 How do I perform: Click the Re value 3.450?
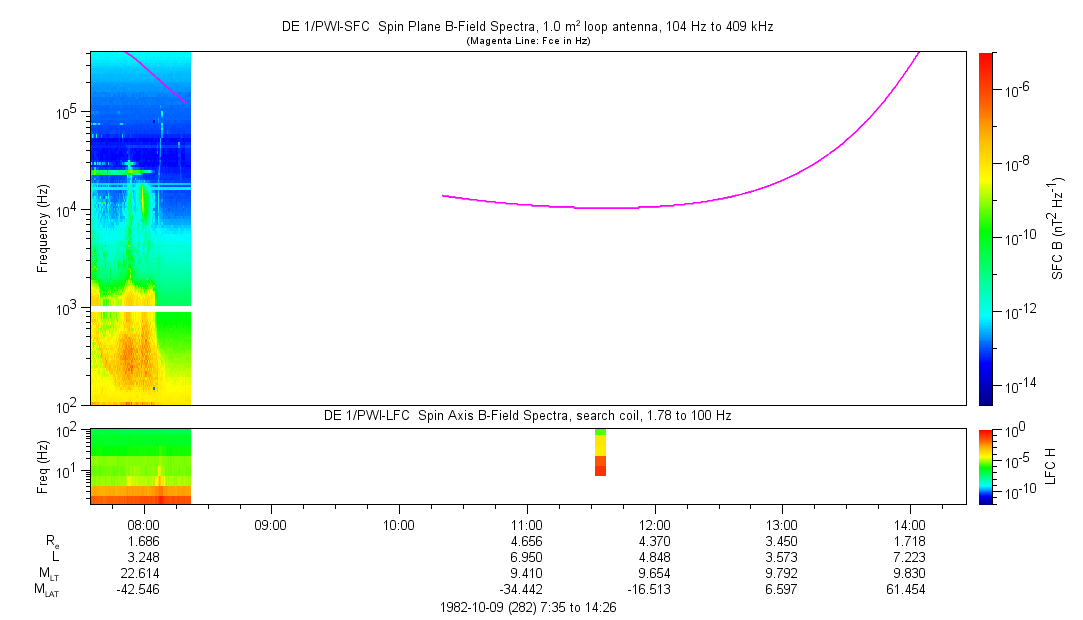coord(781,541)
